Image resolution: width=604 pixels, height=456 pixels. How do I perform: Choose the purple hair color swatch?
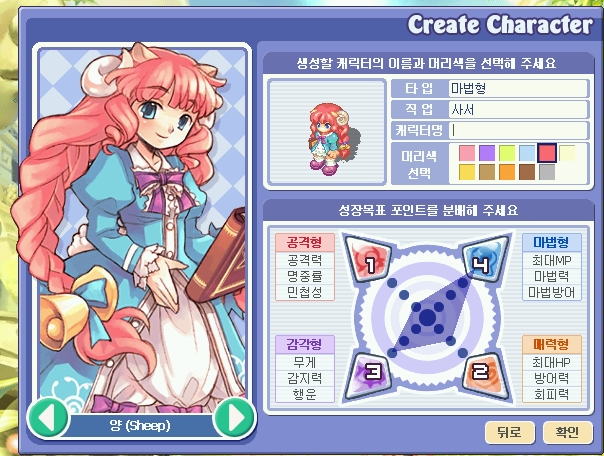pyautogui.click(x=487, y=153)
